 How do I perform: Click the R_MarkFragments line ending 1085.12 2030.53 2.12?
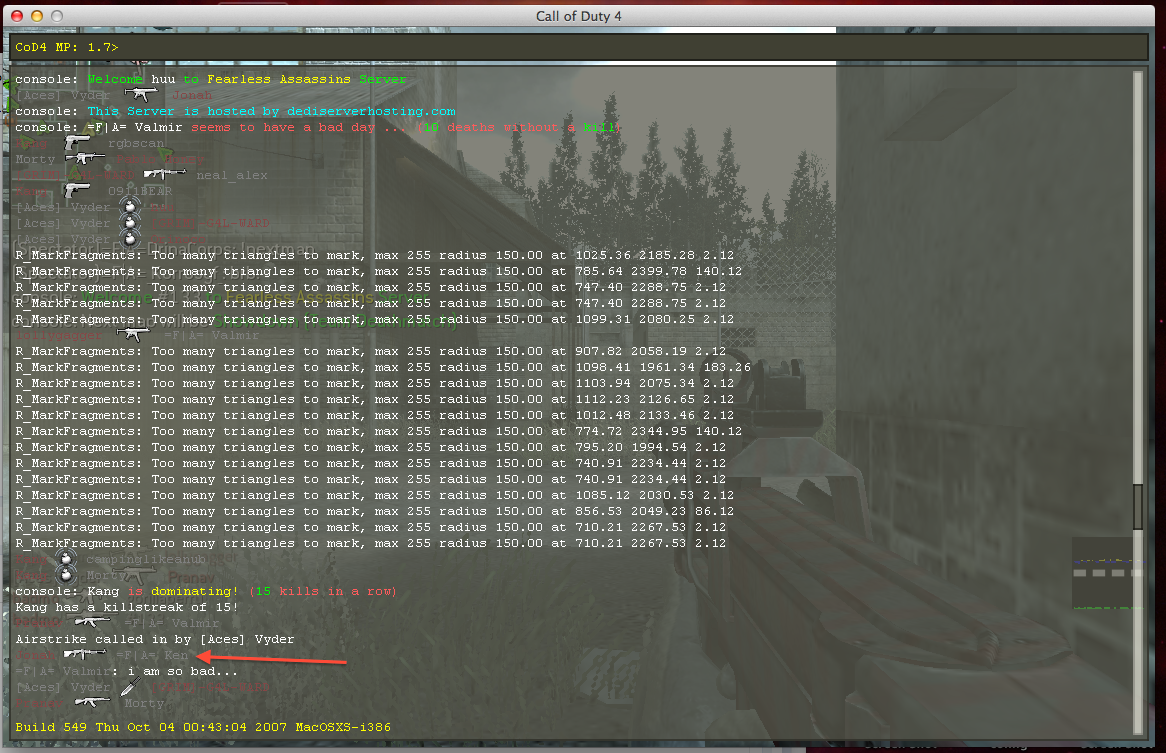click(x=375, y=495)
